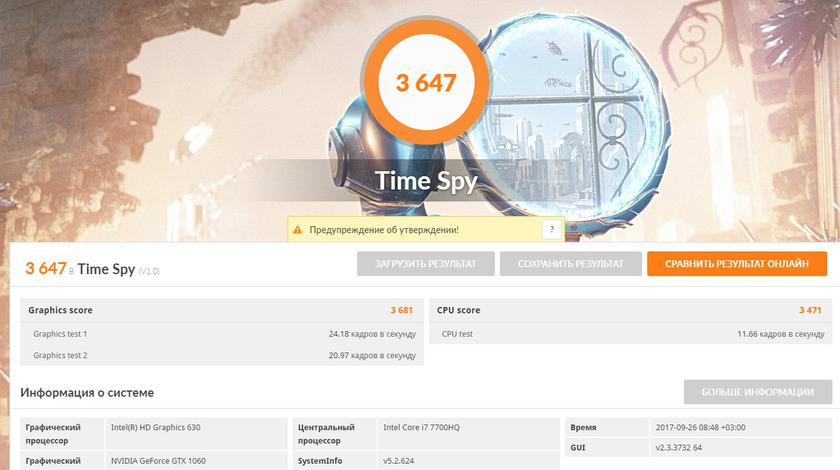Select the Intel(R) HD Graphics 630 entry
The width and height of the screenshot is (840, 470).
(x=154, y=427)
